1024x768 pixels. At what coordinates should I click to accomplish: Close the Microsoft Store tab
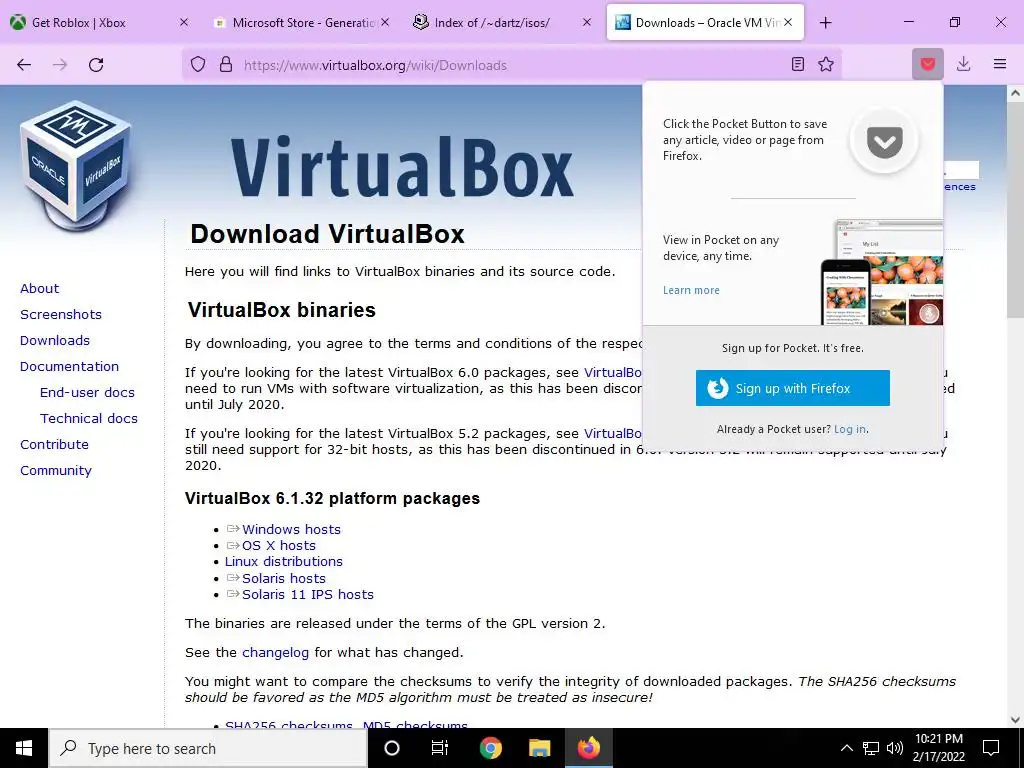(385, 22)
